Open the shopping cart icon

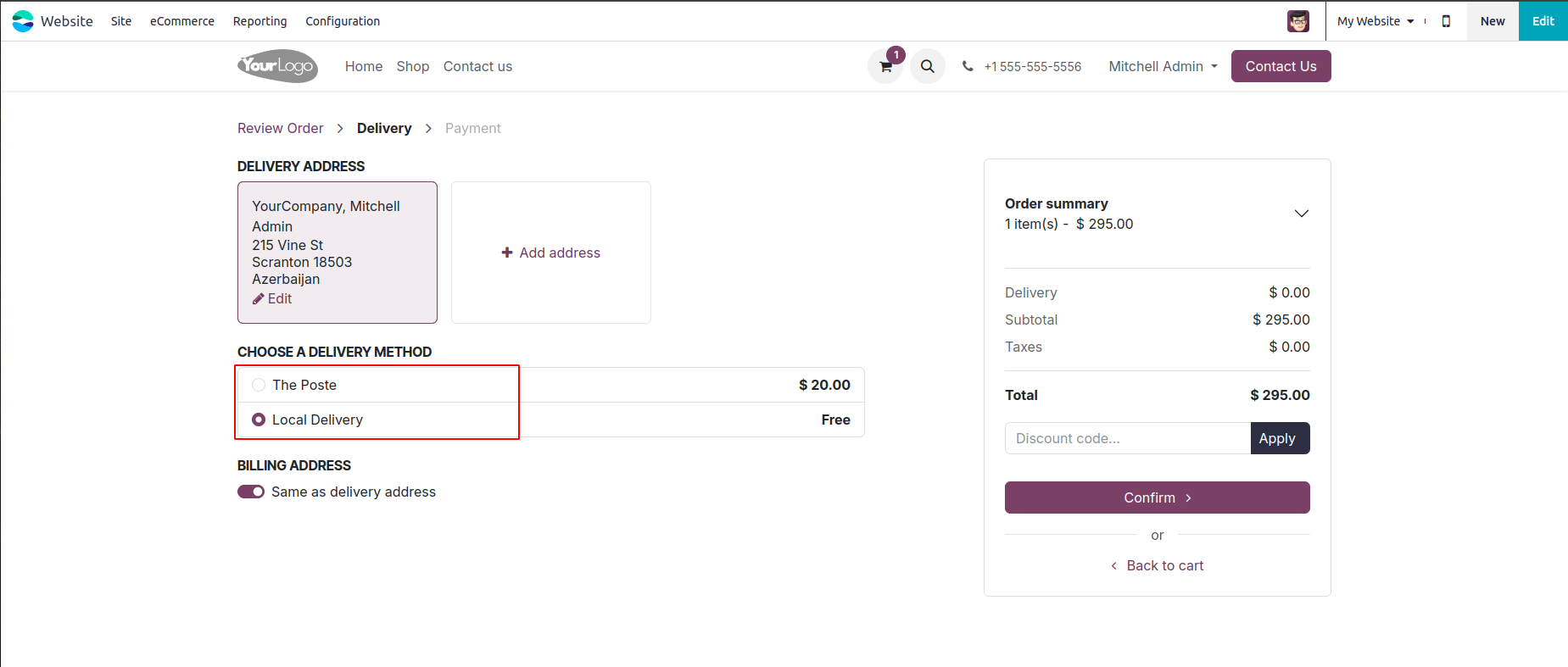[885, 67]
